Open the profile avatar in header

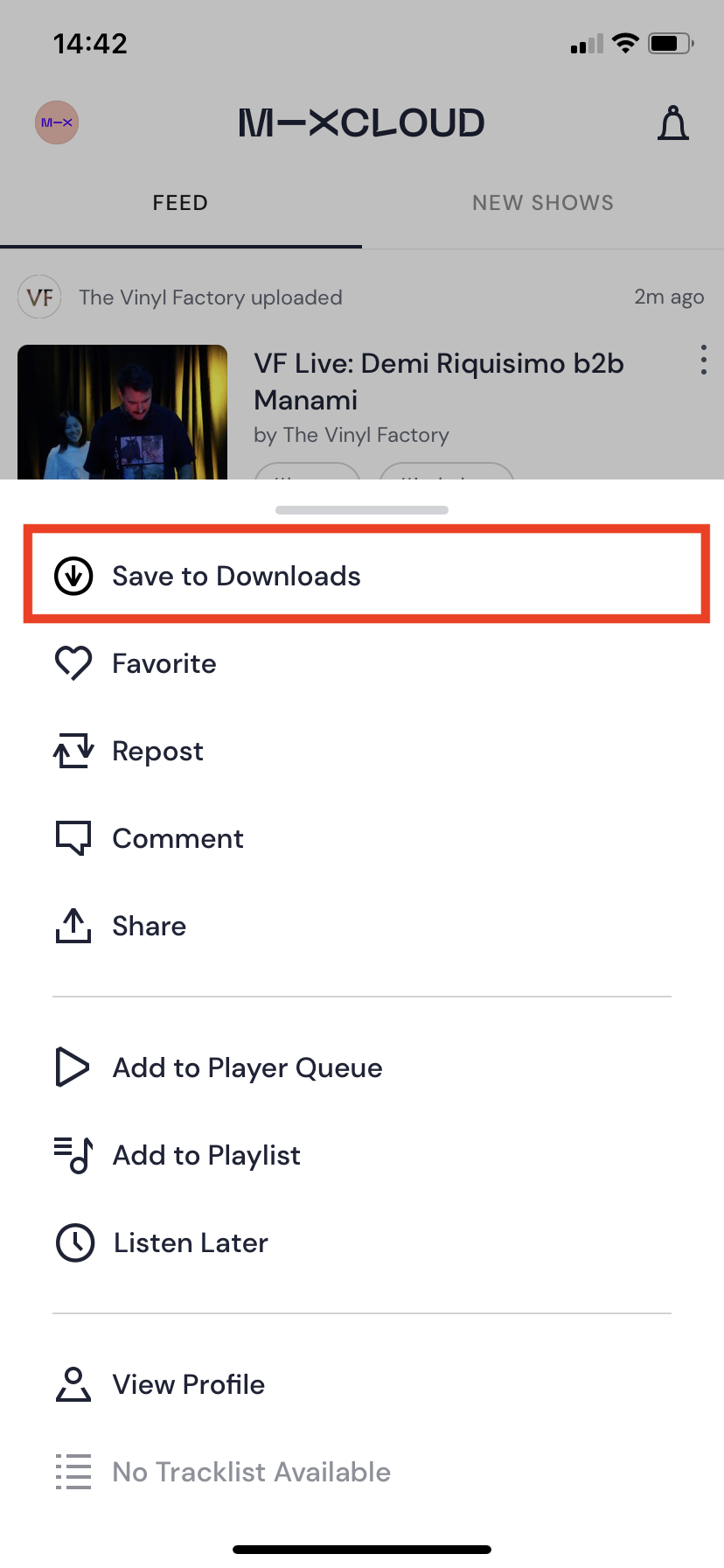click(57, 122)
